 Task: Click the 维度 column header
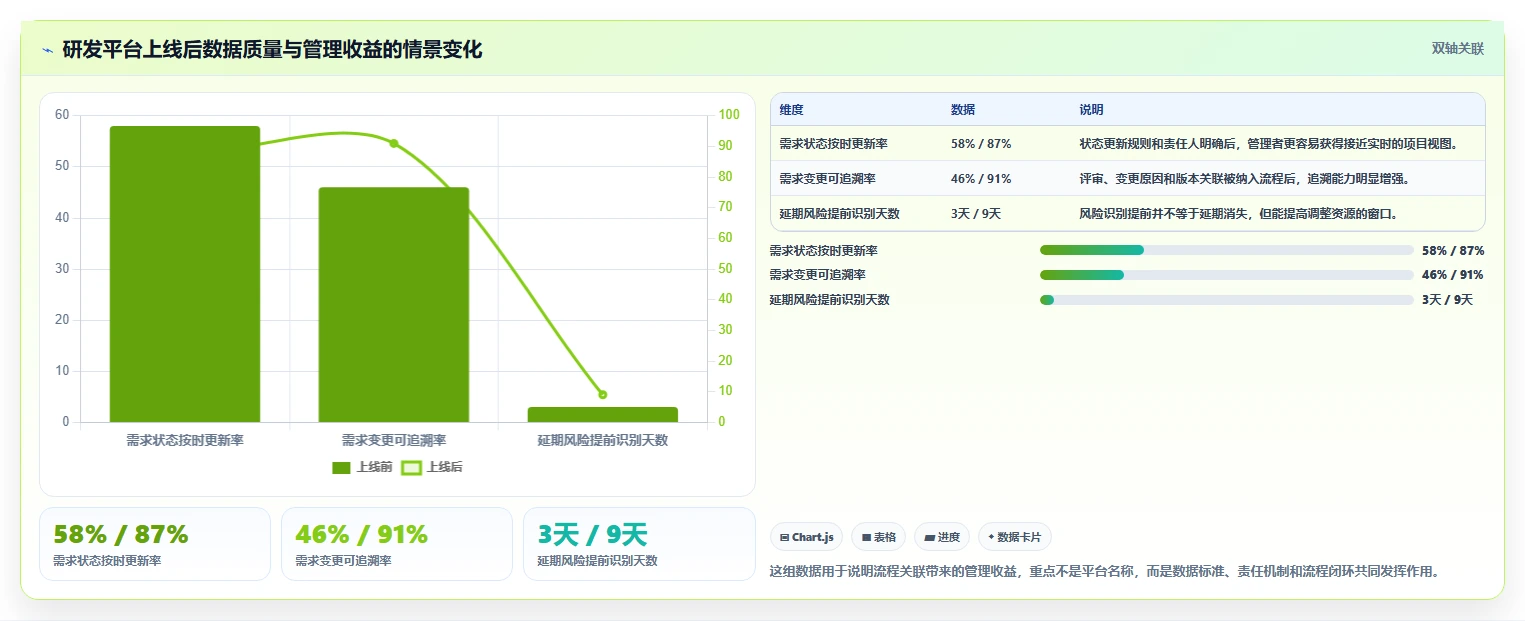coord(791,110)
